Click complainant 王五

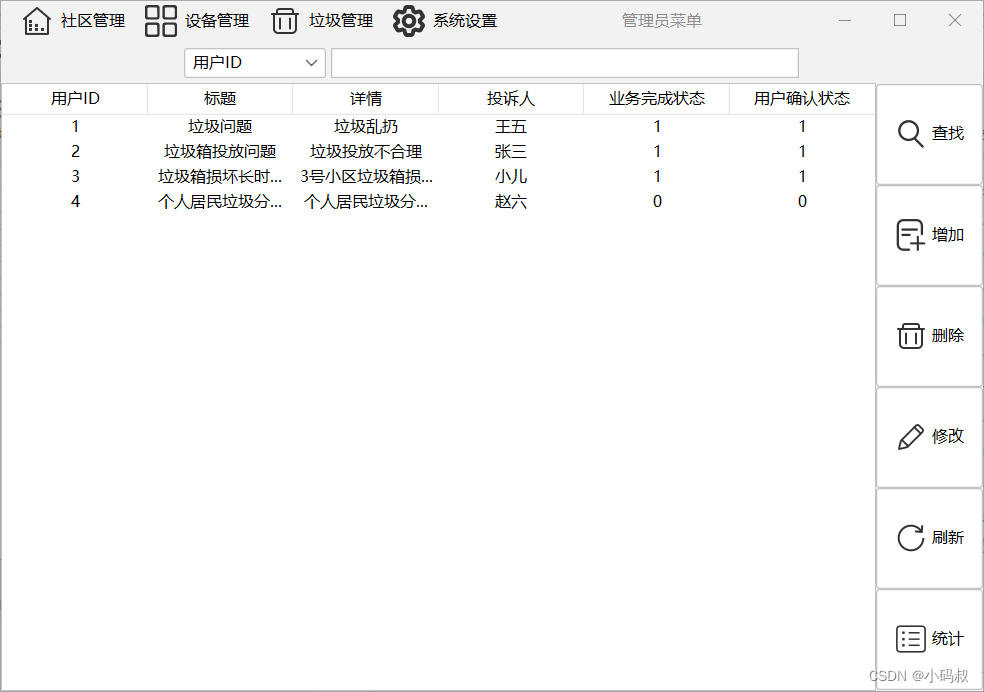pyautogui.click(x=510, y=127)
